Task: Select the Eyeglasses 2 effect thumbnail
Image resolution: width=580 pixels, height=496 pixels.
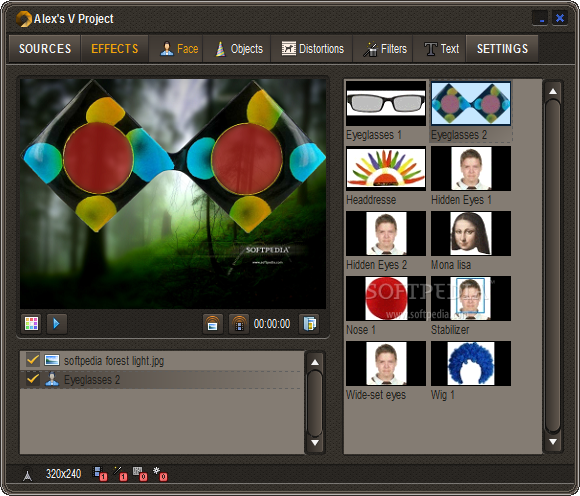Action: pyautogui.click(x=471, y=104)
